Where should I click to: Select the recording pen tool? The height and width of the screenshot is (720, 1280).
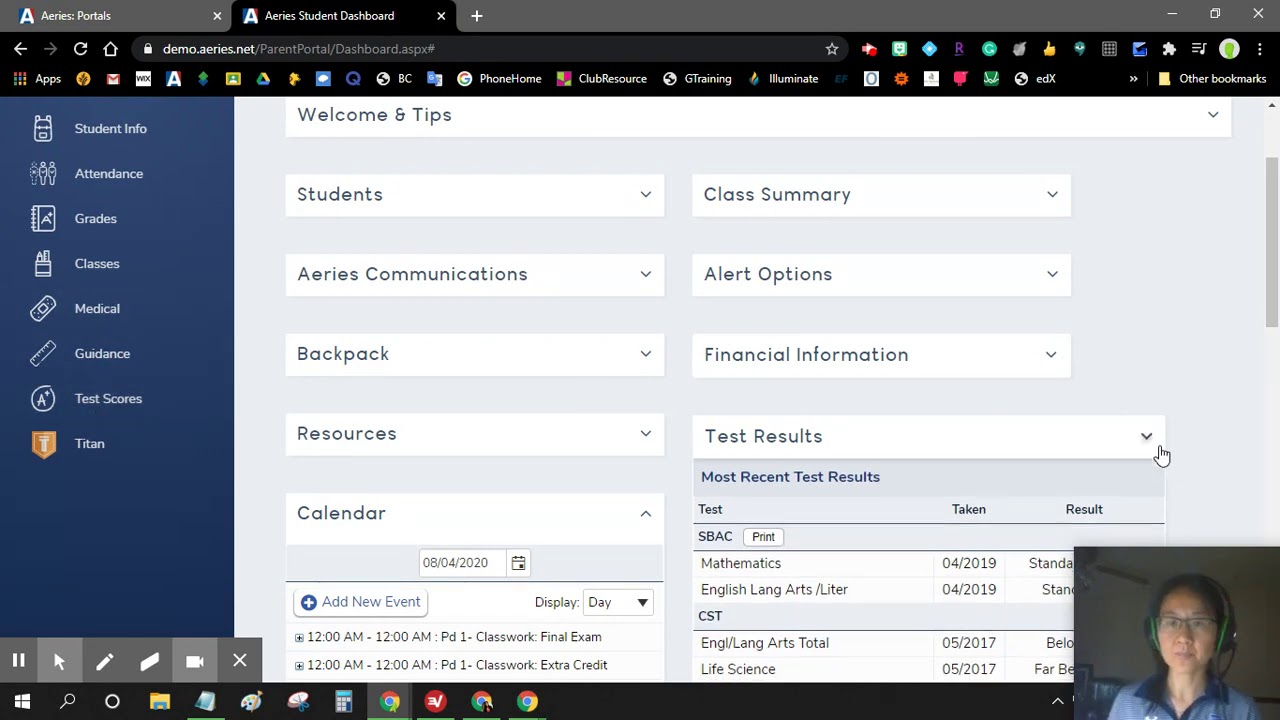105,661
